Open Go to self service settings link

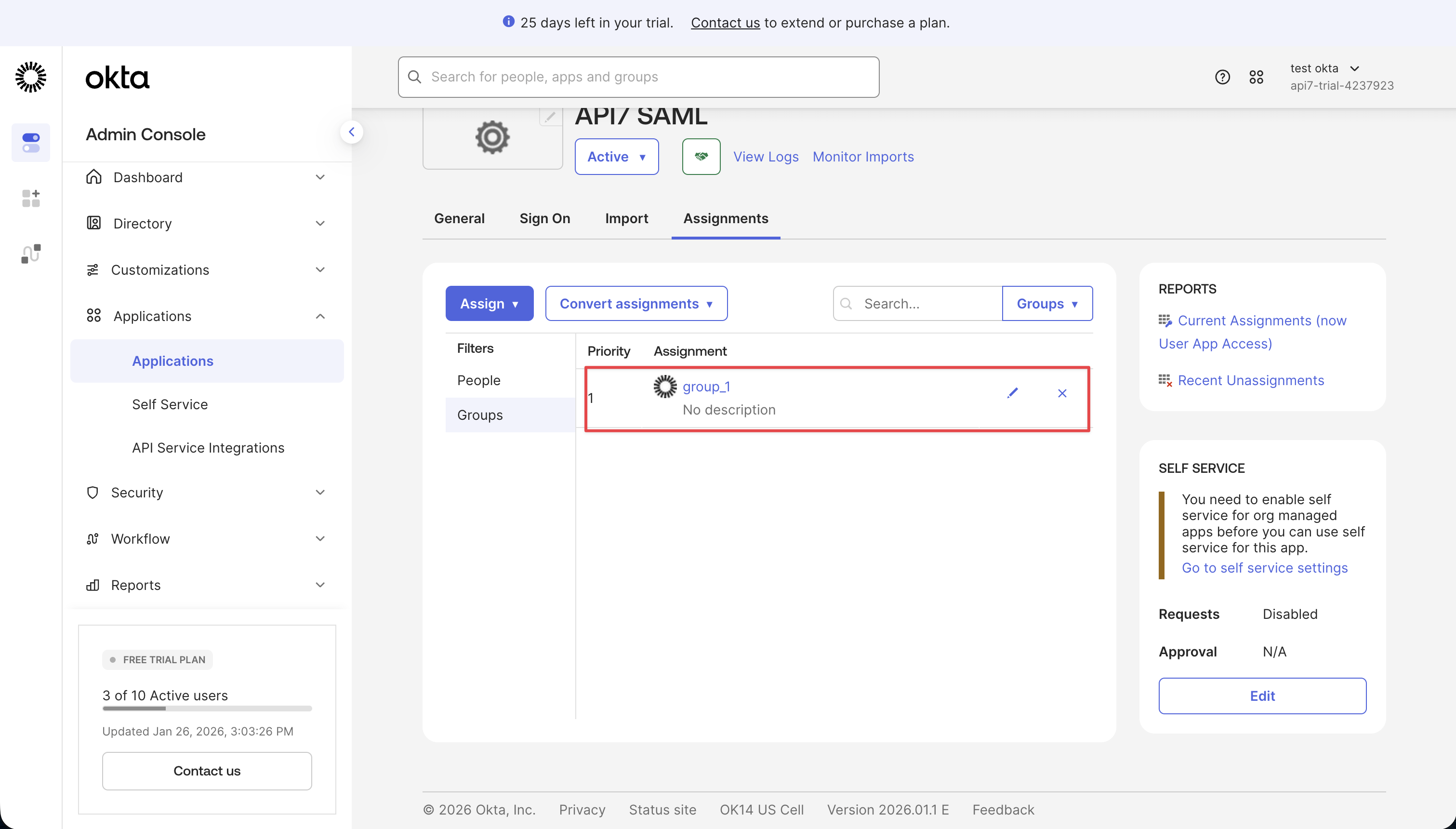pyautogui.click(x=1264, y=568)
